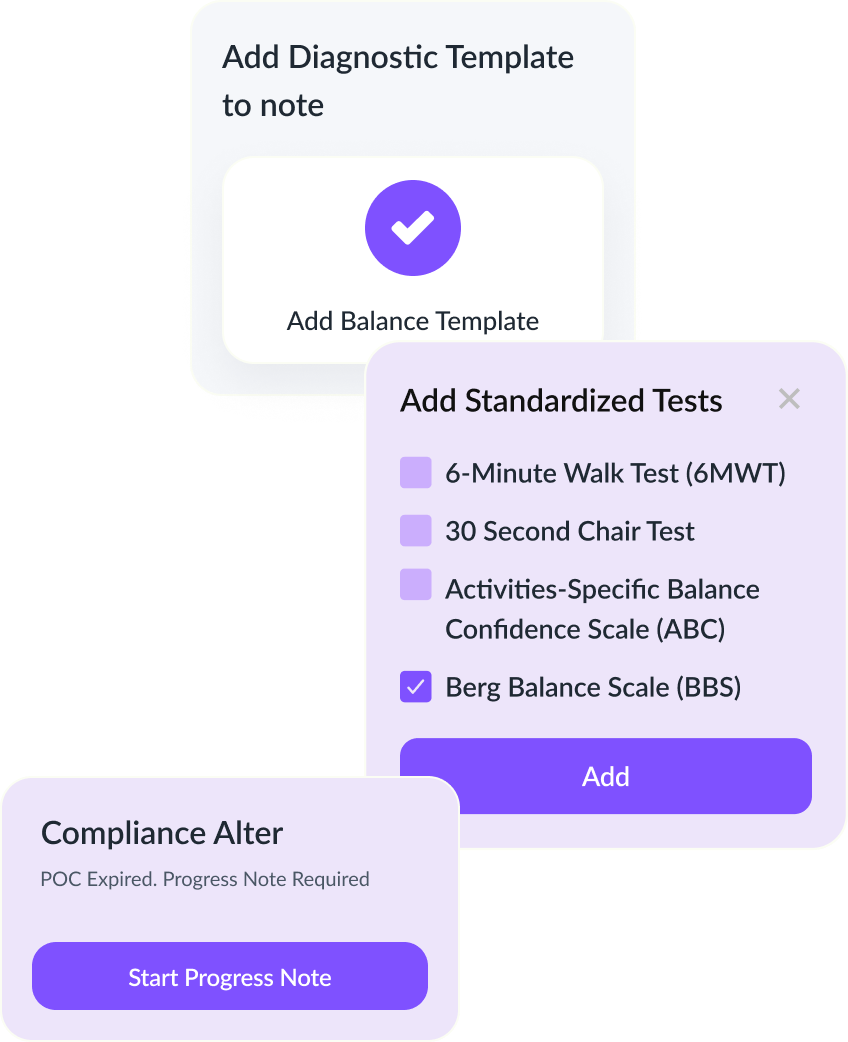The height and width of the screenshot is (1042, 848).
Task: Select the Add Balance Template label
Action: (x=413, y=321)
